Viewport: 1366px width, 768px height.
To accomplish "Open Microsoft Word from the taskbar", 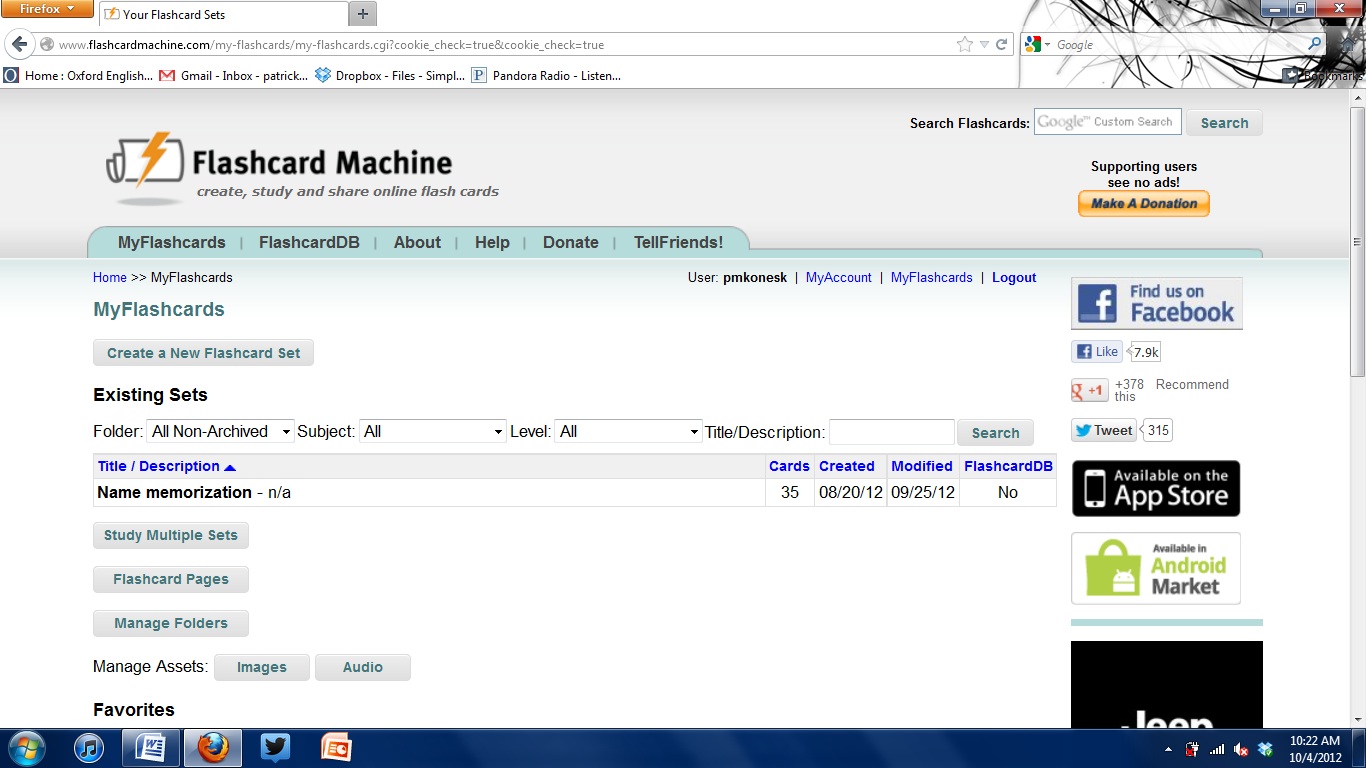I will 151,748.
